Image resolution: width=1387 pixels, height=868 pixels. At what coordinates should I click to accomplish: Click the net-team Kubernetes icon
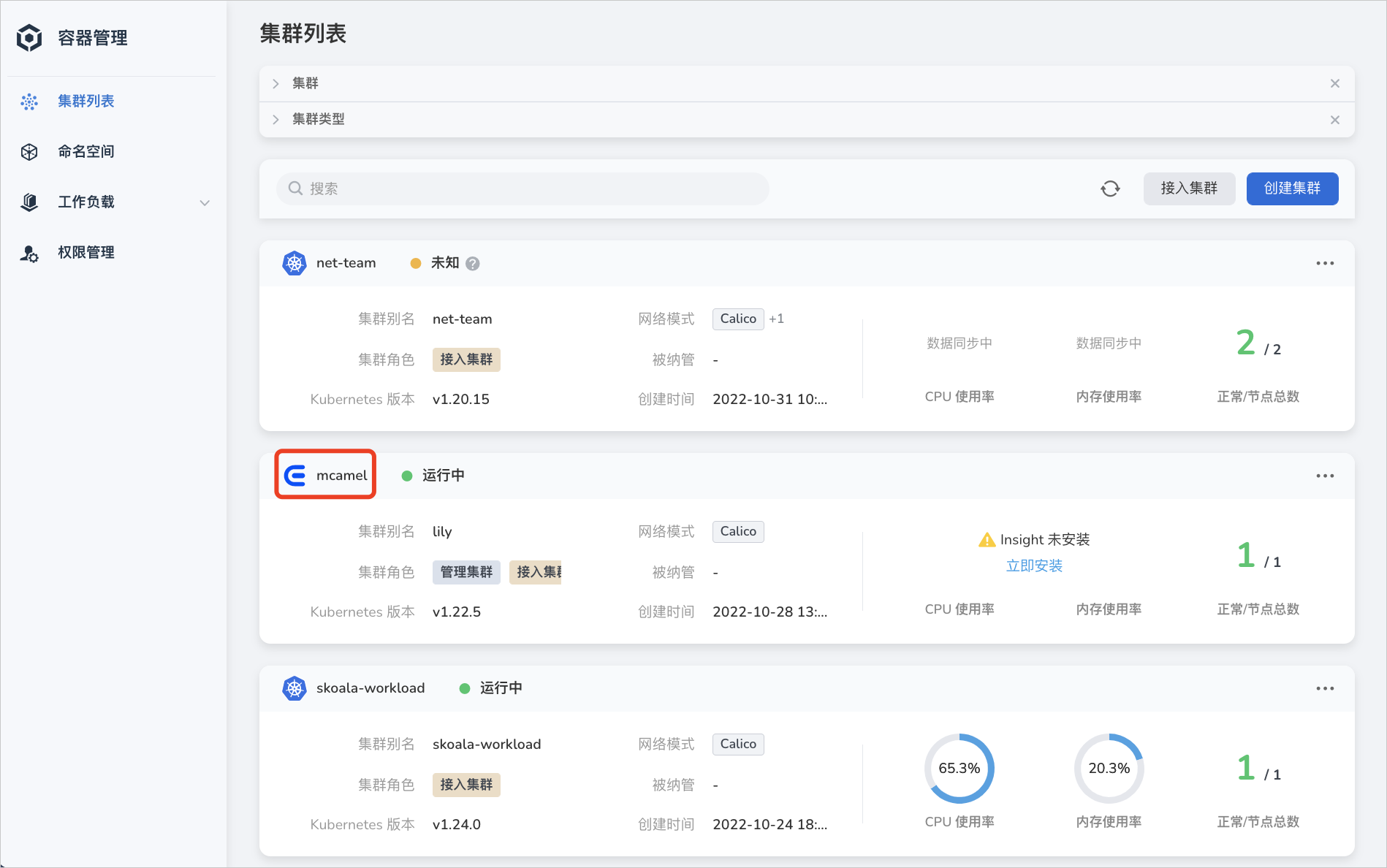[x=294, y=263]
